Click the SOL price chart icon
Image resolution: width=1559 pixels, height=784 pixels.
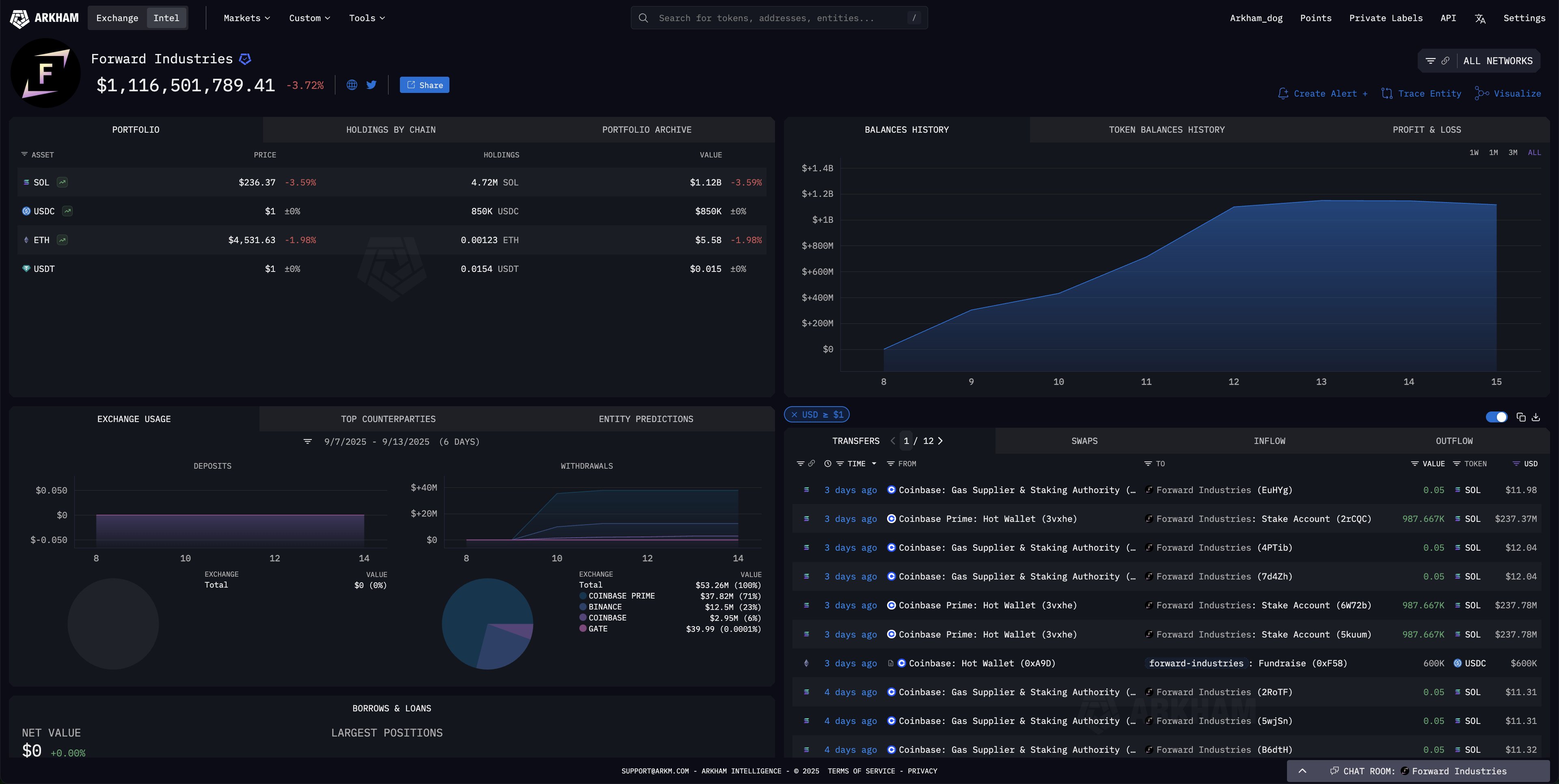tap(63, 182)
